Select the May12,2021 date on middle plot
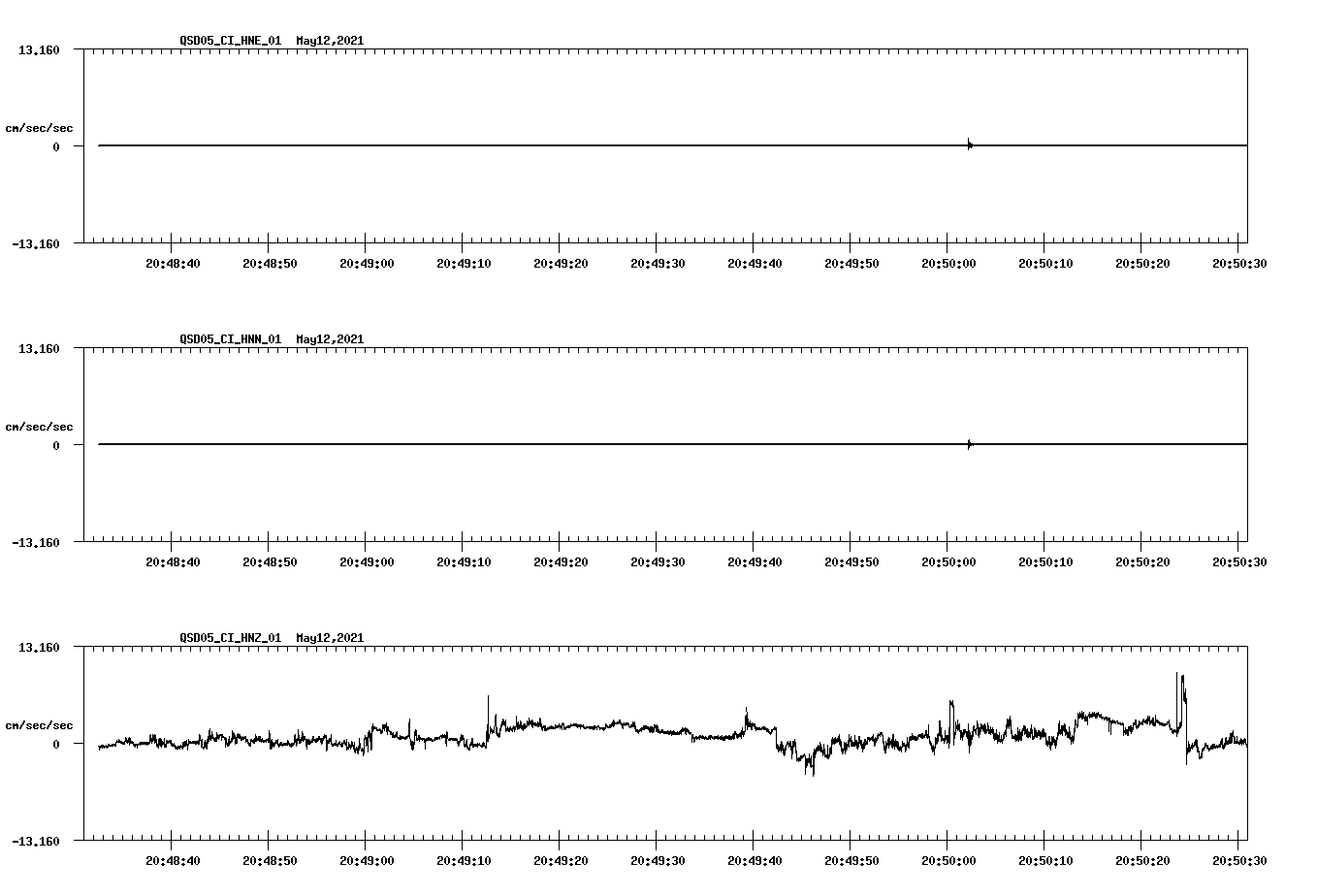Image resolution: width=1317 pixels, height=896 pixels. coord(328,339)
